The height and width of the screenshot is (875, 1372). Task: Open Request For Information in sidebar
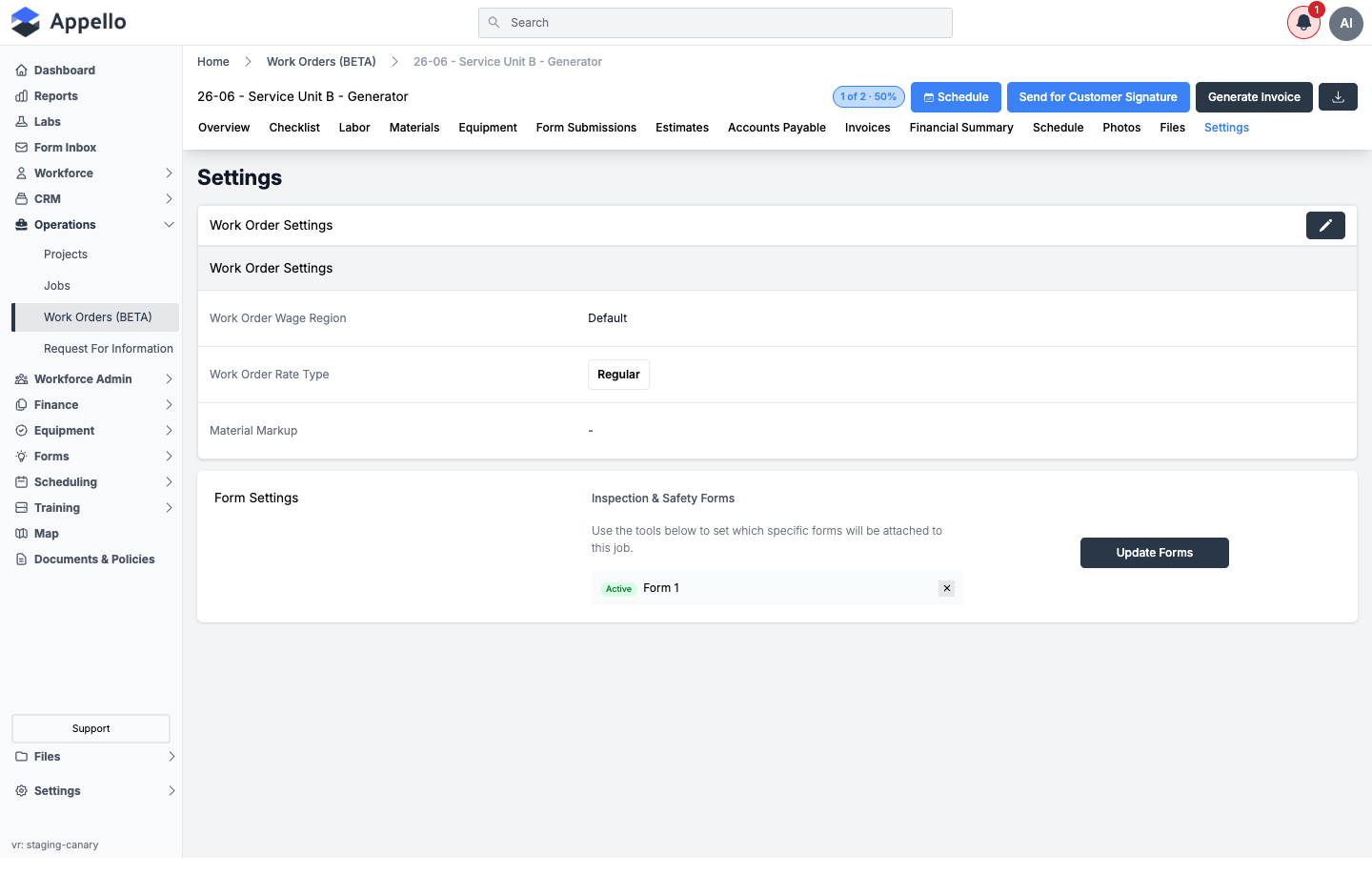pos(109,349)
